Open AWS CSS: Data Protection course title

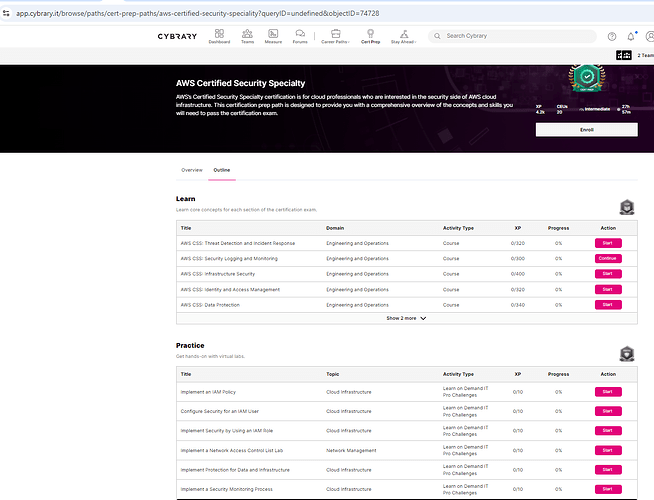tap(210, 304)
